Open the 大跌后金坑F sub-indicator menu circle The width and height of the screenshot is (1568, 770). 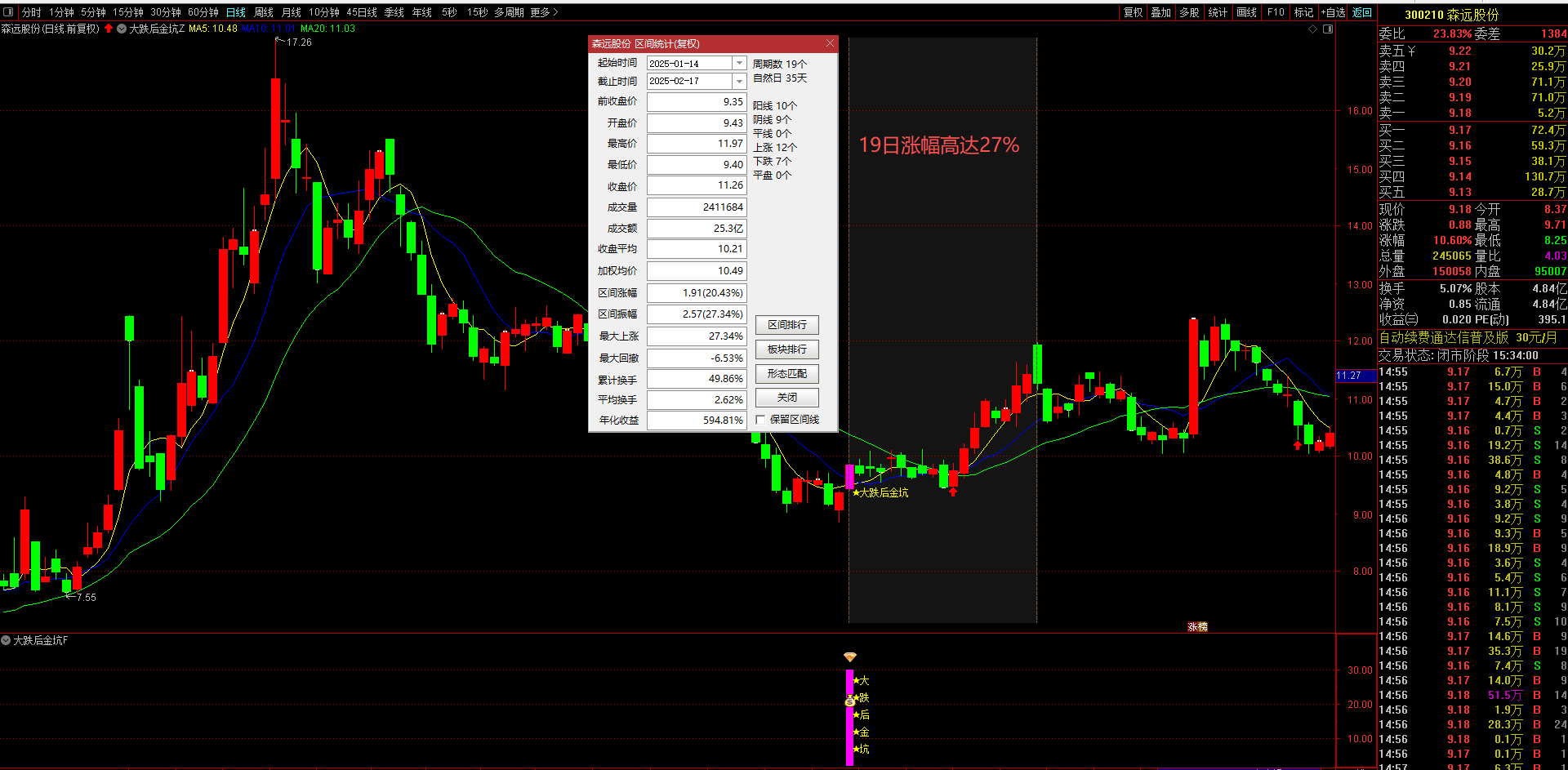[6, 640]
